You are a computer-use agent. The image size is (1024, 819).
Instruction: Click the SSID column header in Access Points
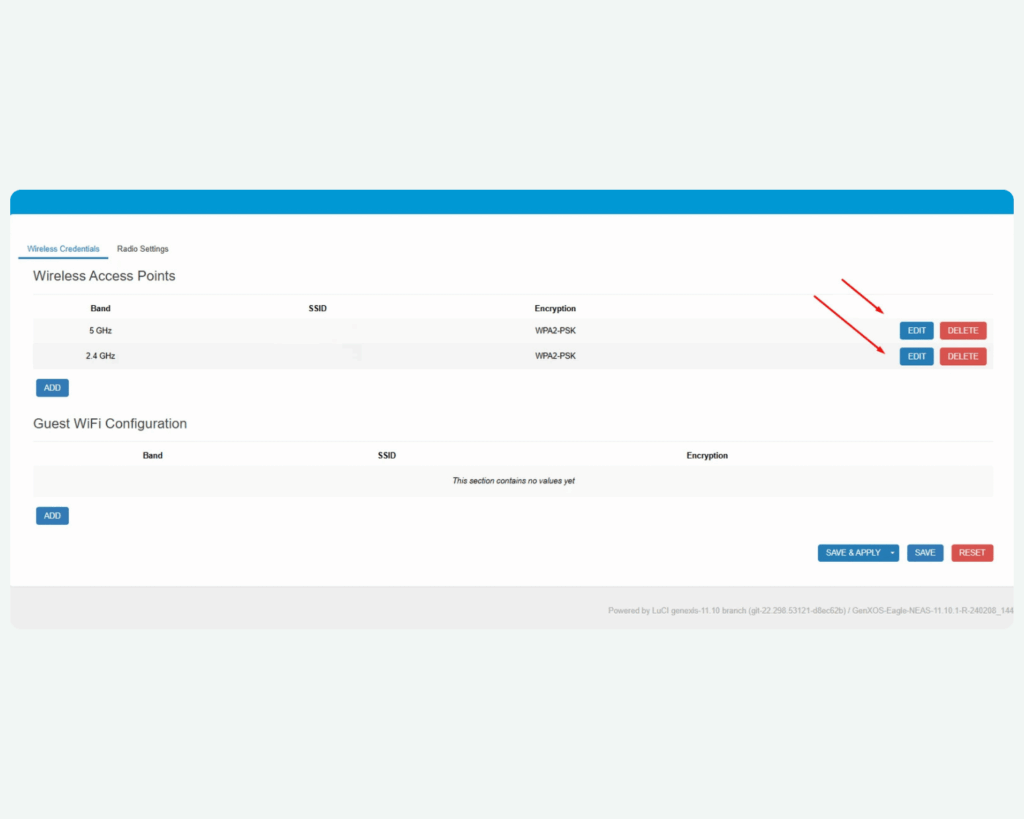(x=317, y=308)
